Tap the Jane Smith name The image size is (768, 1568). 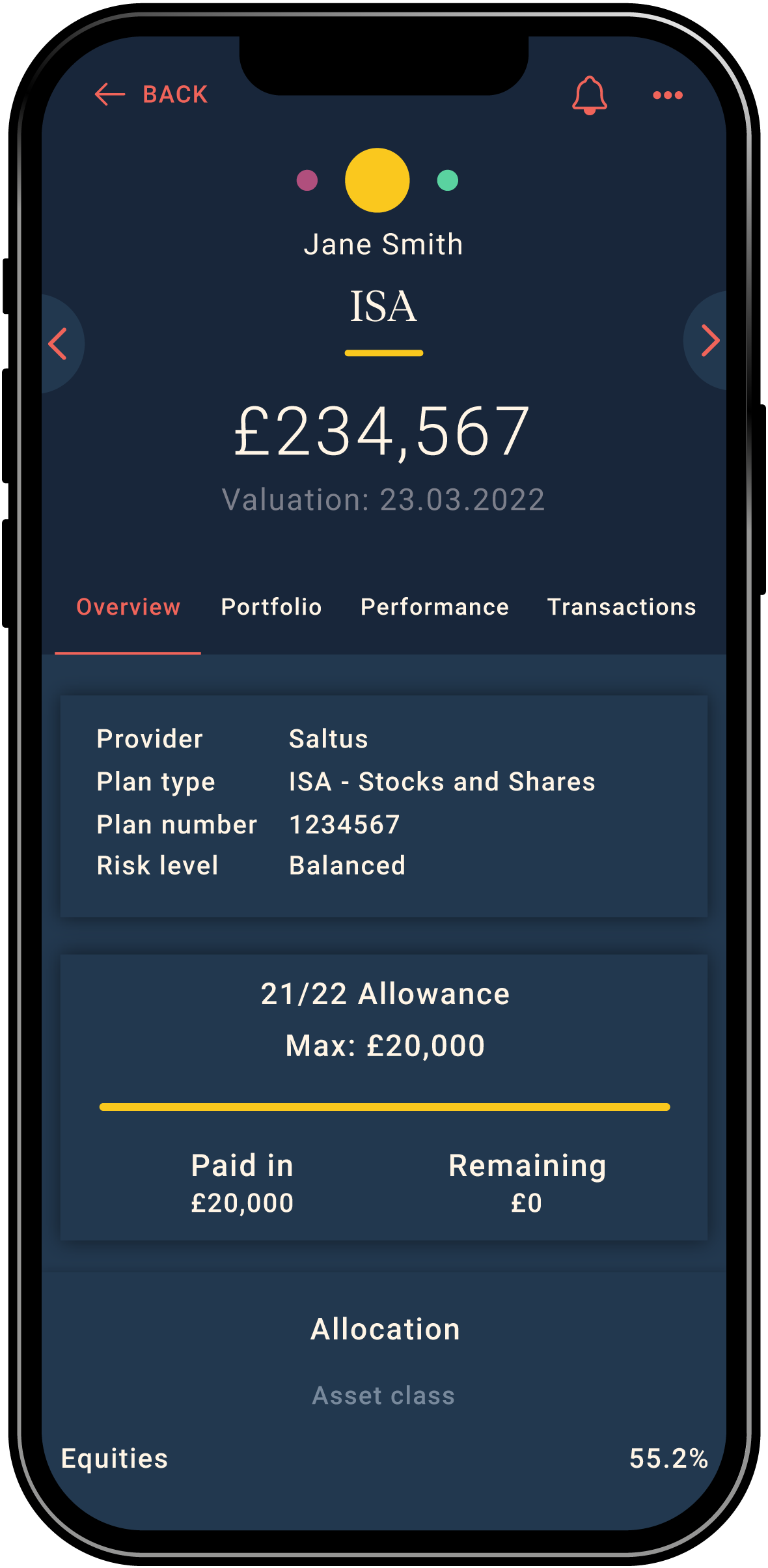pyautogui.click(x=383, y=245)
